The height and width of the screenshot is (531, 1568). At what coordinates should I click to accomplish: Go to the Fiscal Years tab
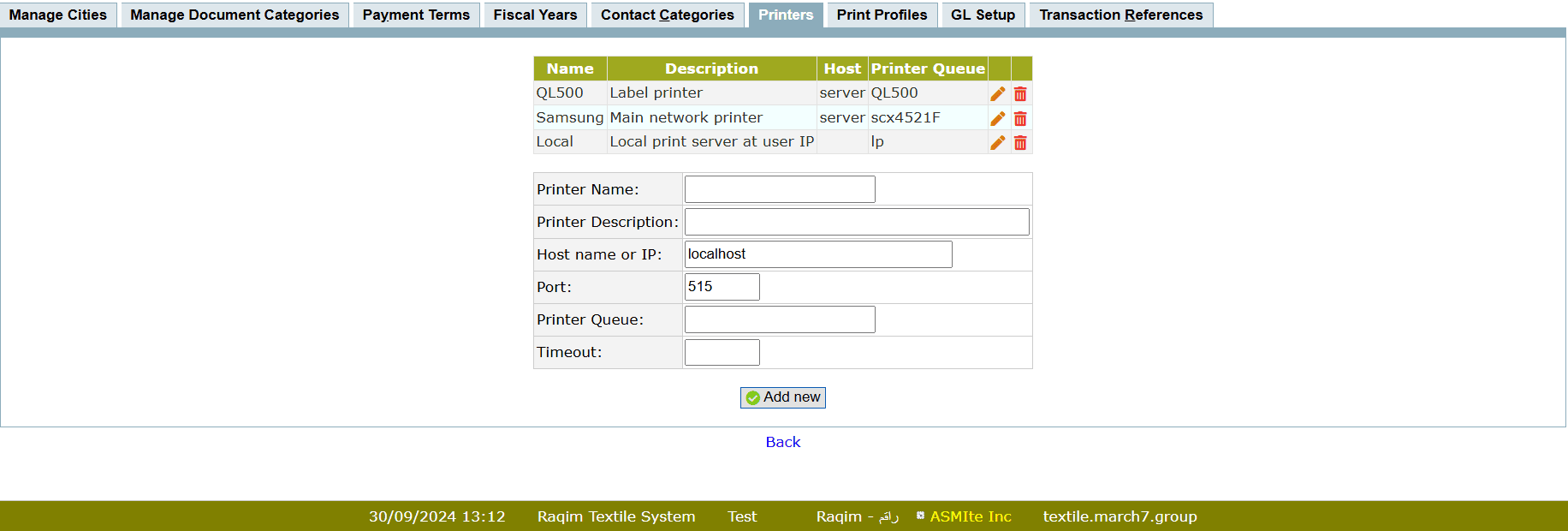point(535,15)
